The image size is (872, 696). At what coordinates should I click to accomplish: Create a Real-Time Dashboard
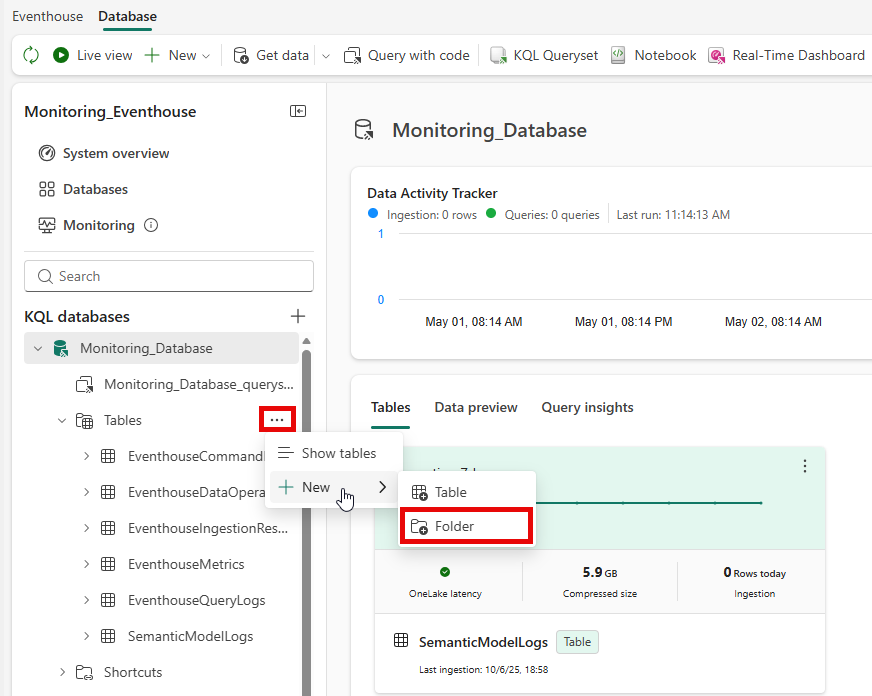point(786,56)
